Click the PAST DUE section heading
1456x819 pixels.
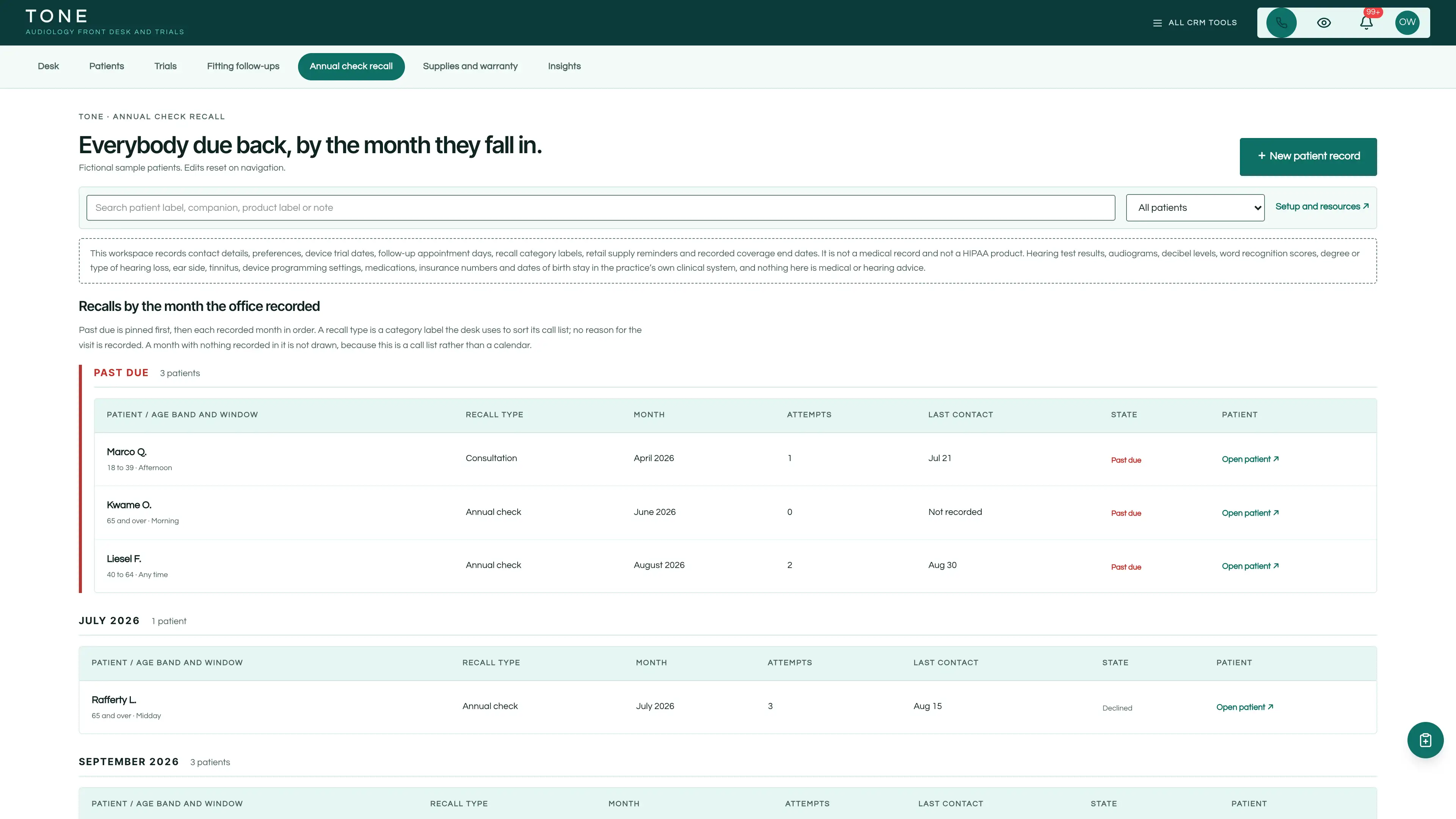point(121,372)
